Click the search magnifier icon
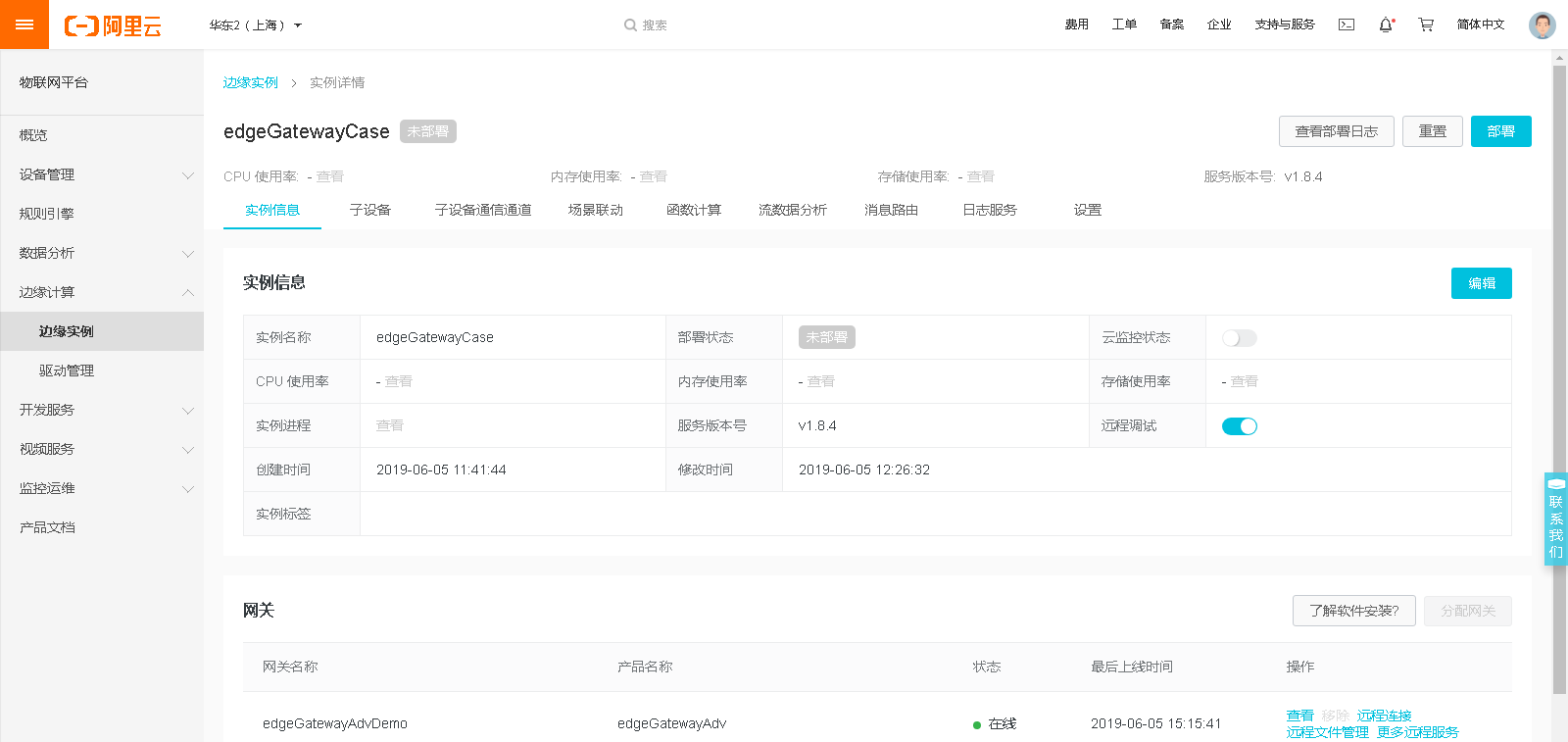The width and height of the screenshot is (1568, 742). click(630, 25)
